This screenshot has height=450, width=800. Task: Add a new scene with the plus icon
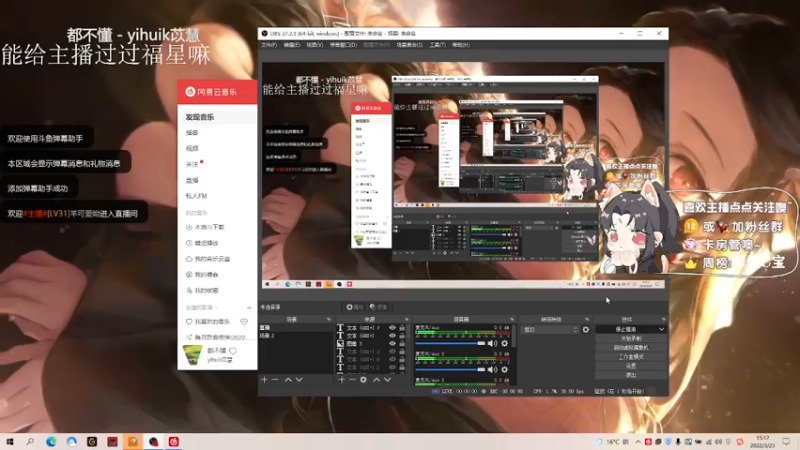coord(264,380)
